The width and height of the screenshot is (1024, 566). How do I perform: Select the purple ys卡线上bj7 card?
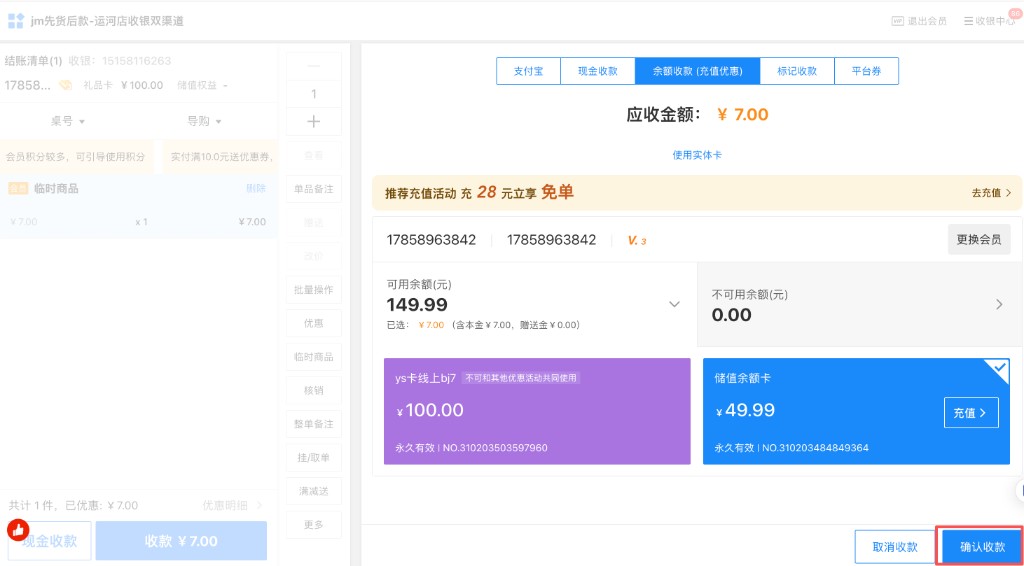click(x=537, y=411)
